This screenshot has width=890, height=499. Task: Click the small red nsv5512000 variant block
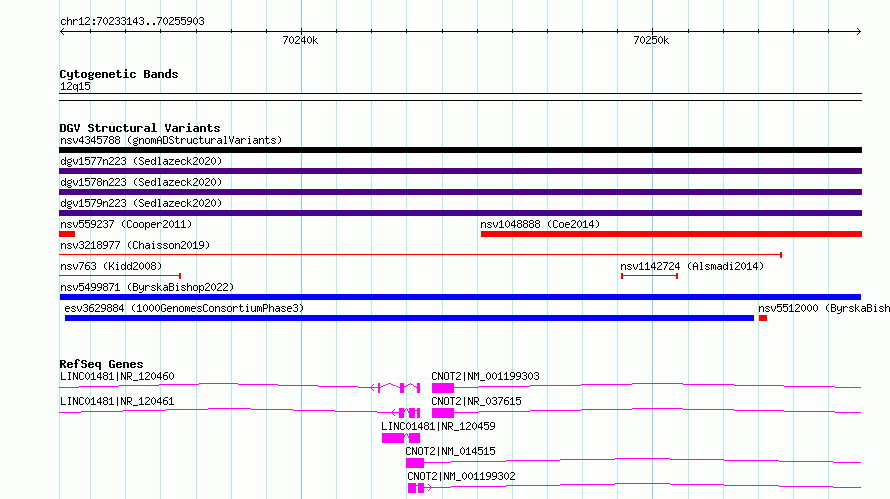(x=763, y=318)
